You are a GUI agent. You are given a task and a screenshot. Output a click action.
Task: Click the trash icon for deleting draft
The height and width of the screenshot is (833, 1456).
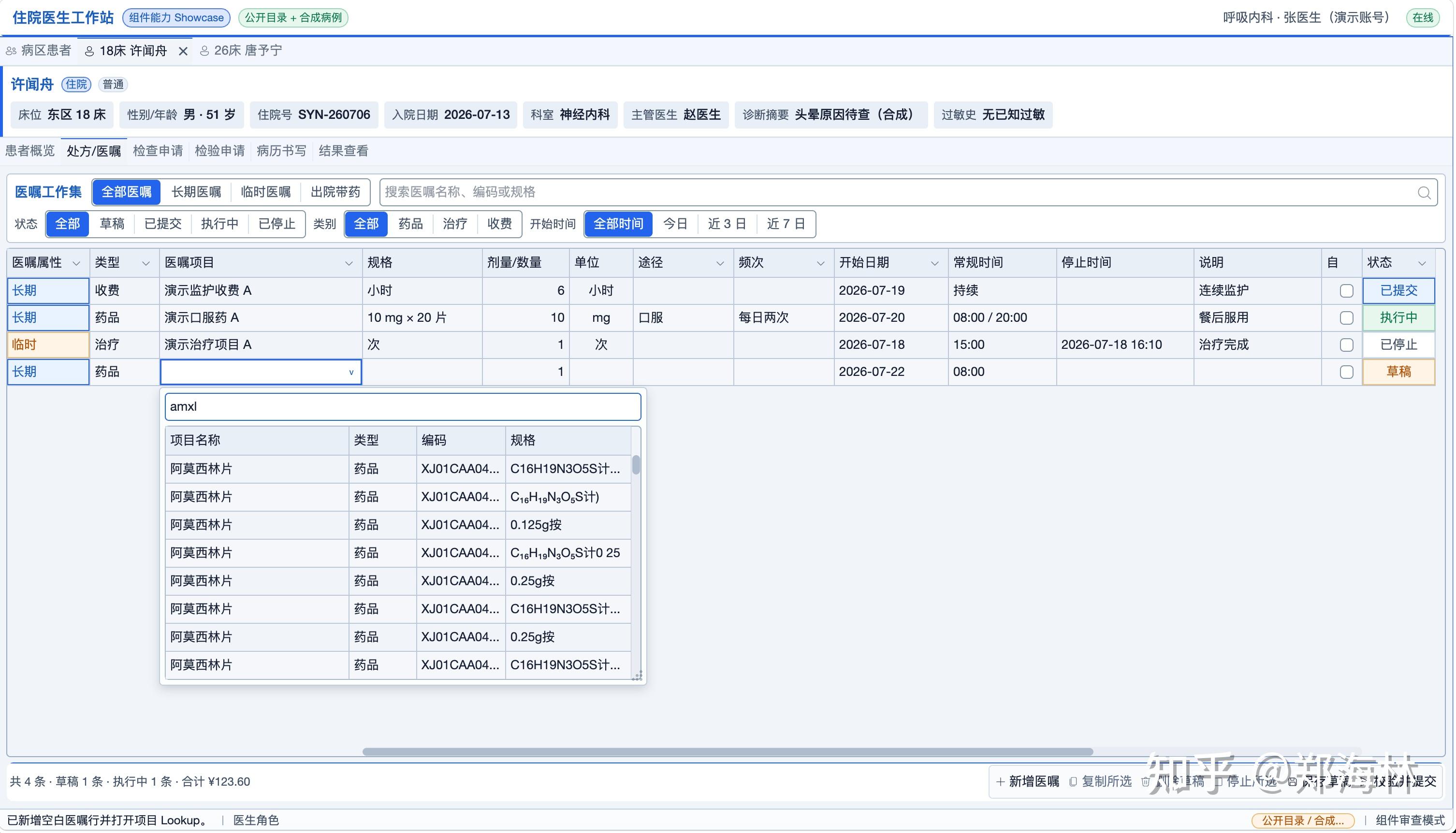pyautogui.click(x=1145, y=781)
